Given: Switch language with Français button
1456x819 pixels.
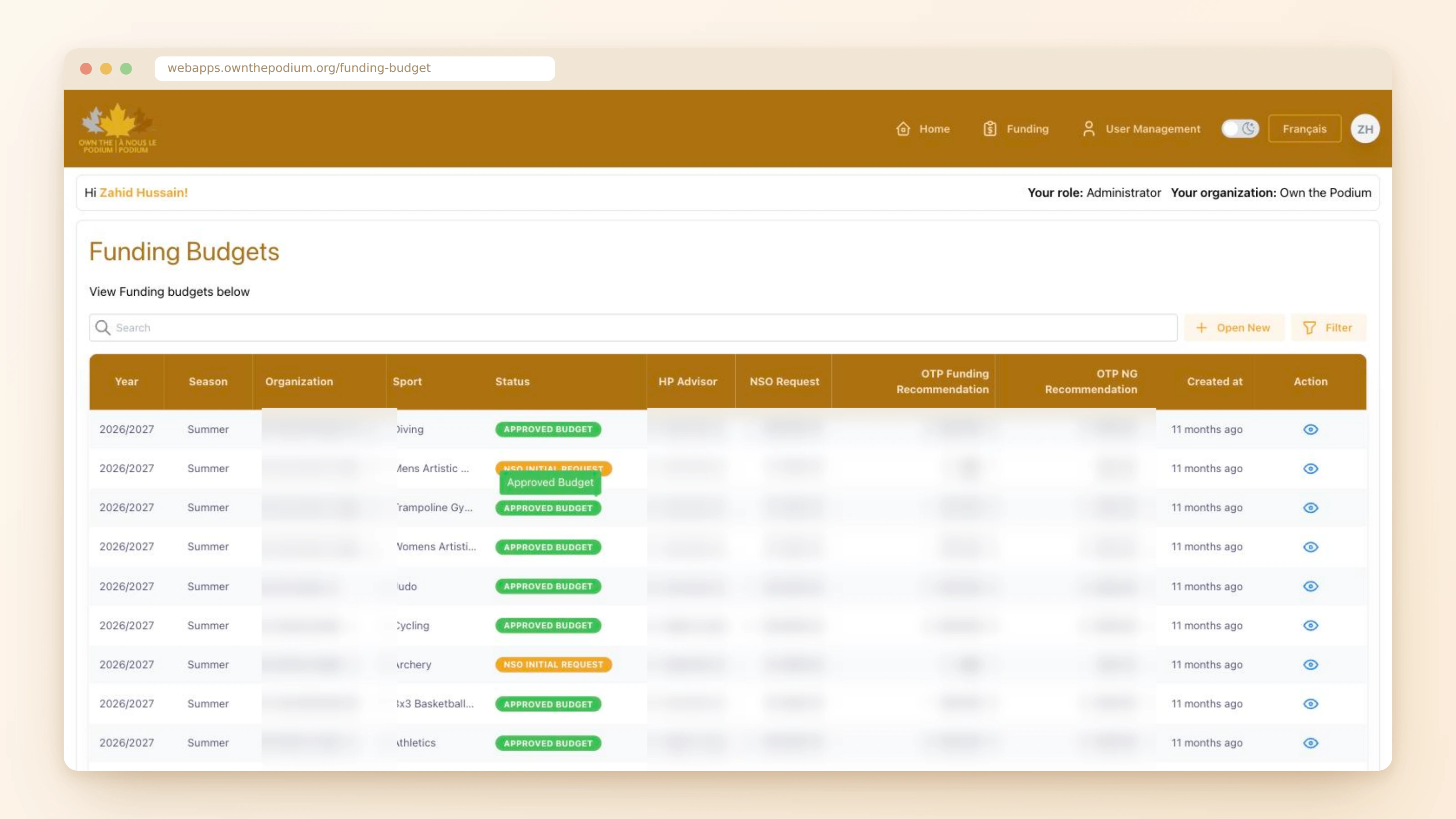Looking at the screenshot, I should tap(1304, 129).
